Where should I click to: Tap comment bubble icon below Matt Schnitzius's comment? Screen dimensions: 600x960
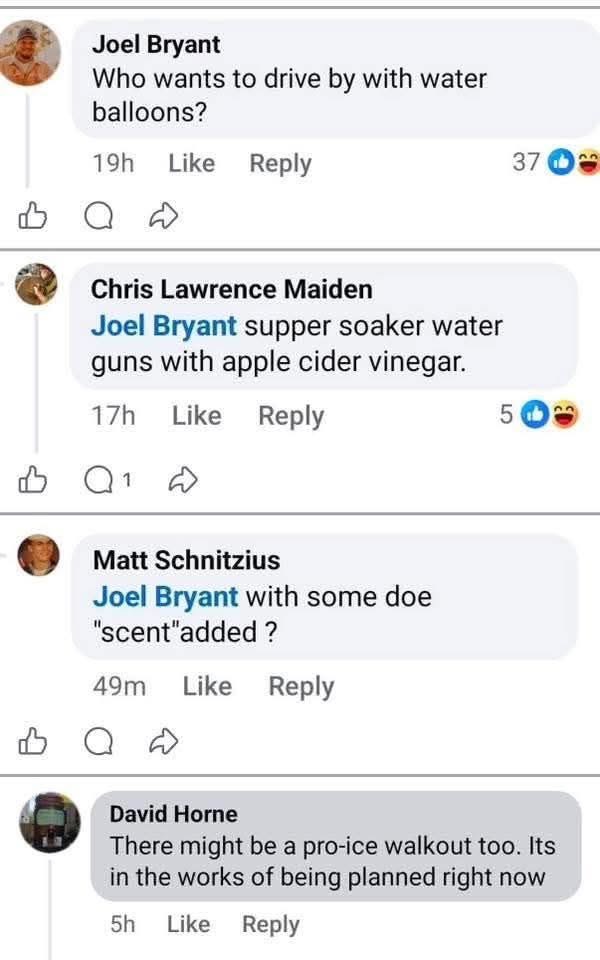(97, 741)
